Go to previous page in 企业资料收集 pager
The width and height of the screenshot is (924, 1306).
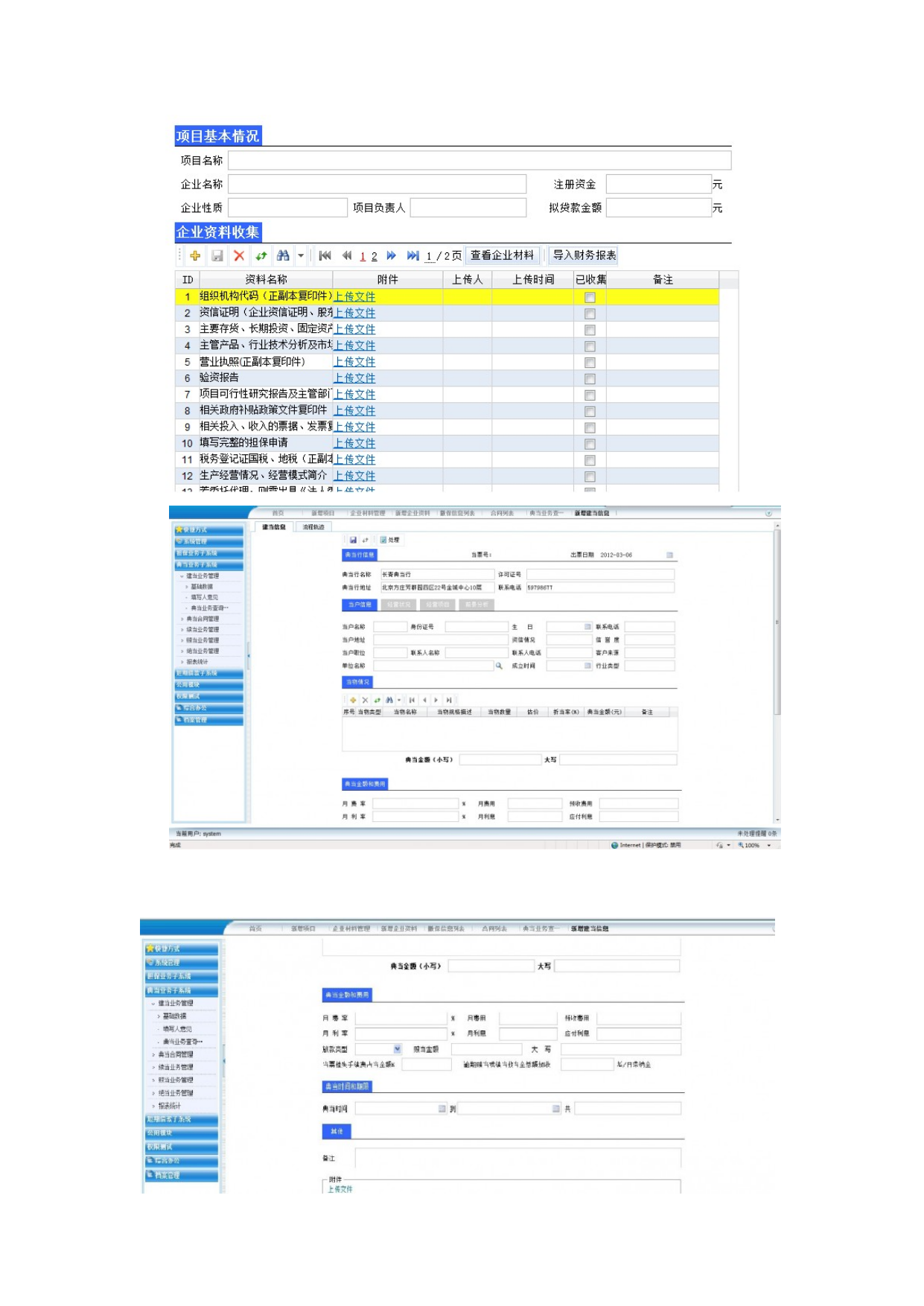(347, 255)
